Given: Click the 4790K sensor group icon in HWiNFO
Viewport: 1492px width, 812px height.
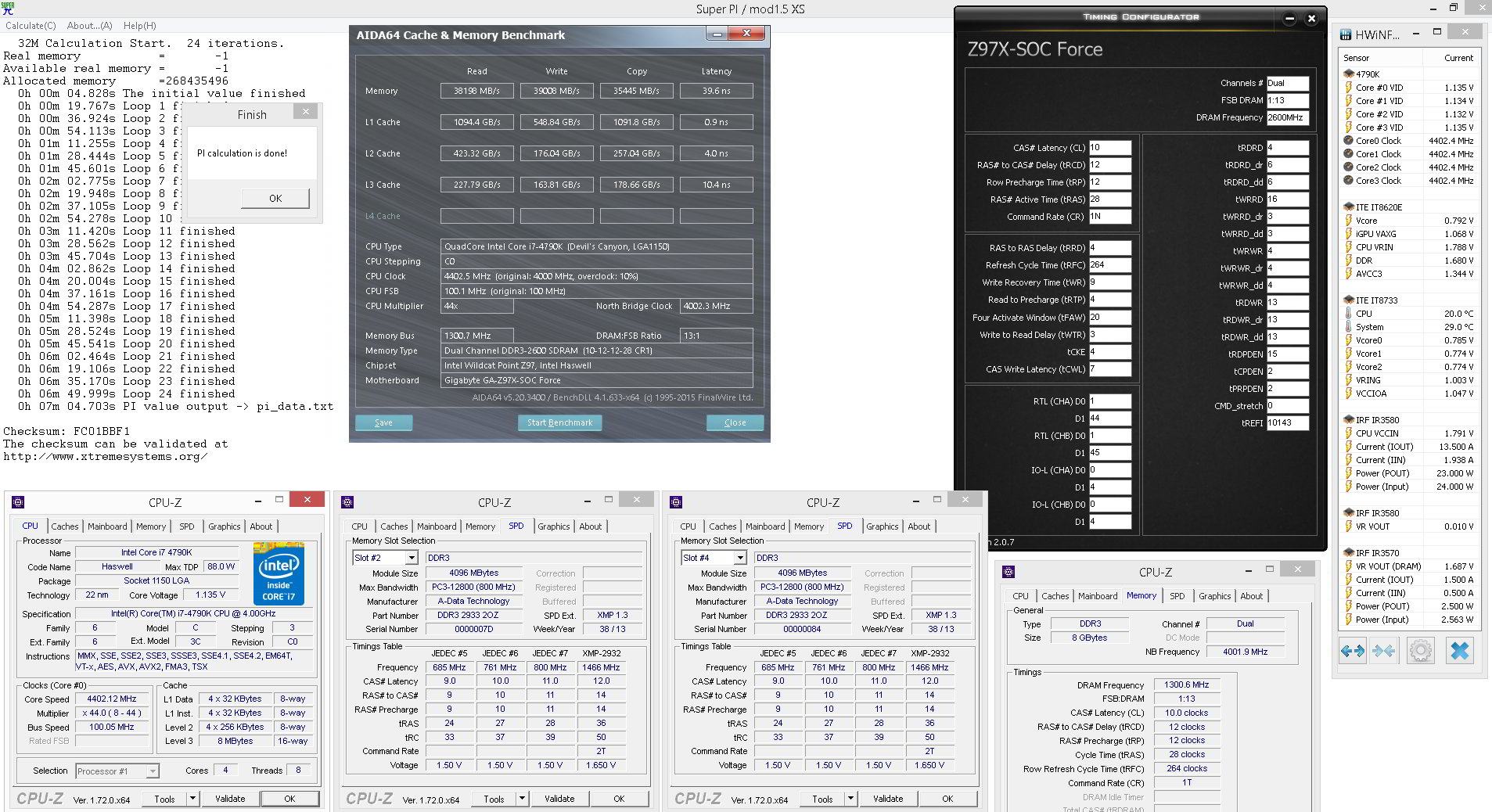Looking at the screenshot, I should [1349, 74].
